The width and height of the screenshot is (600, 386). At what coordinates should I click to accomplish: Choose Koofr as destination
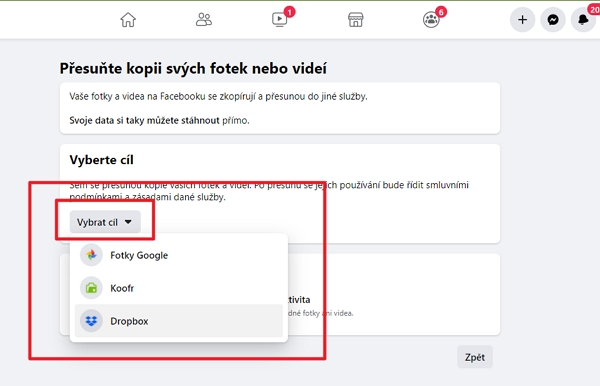click(x=179, y=288)
